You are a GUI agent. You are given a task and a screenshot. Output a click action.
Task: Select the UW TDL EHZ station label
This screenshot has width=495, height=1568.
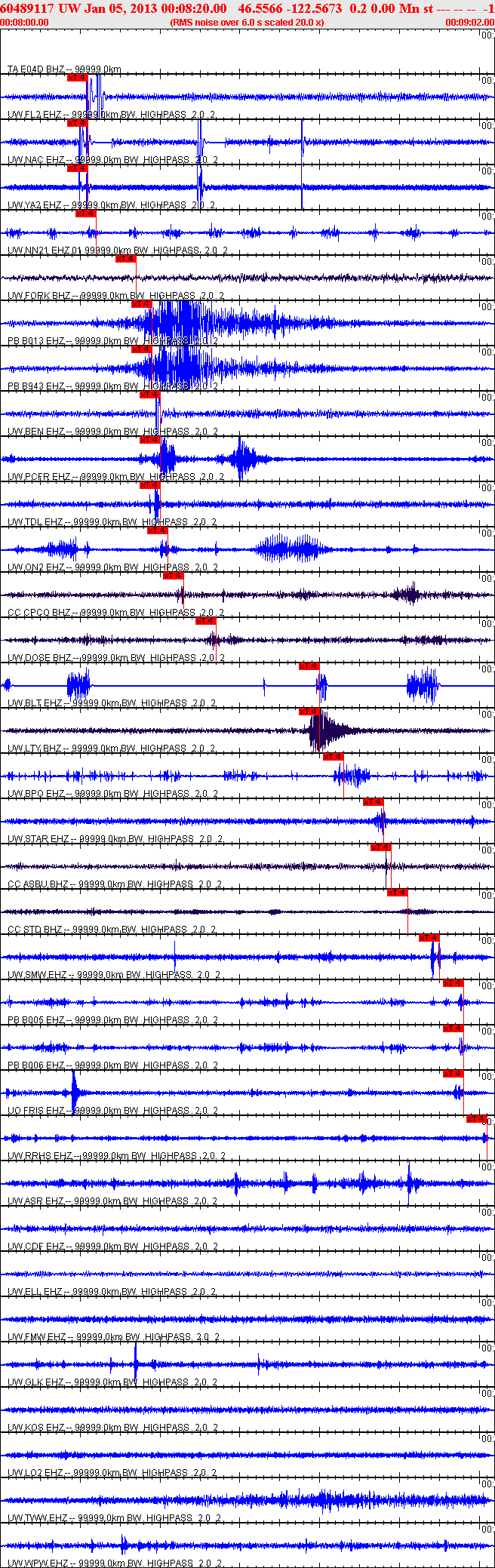tap(35, 522)
